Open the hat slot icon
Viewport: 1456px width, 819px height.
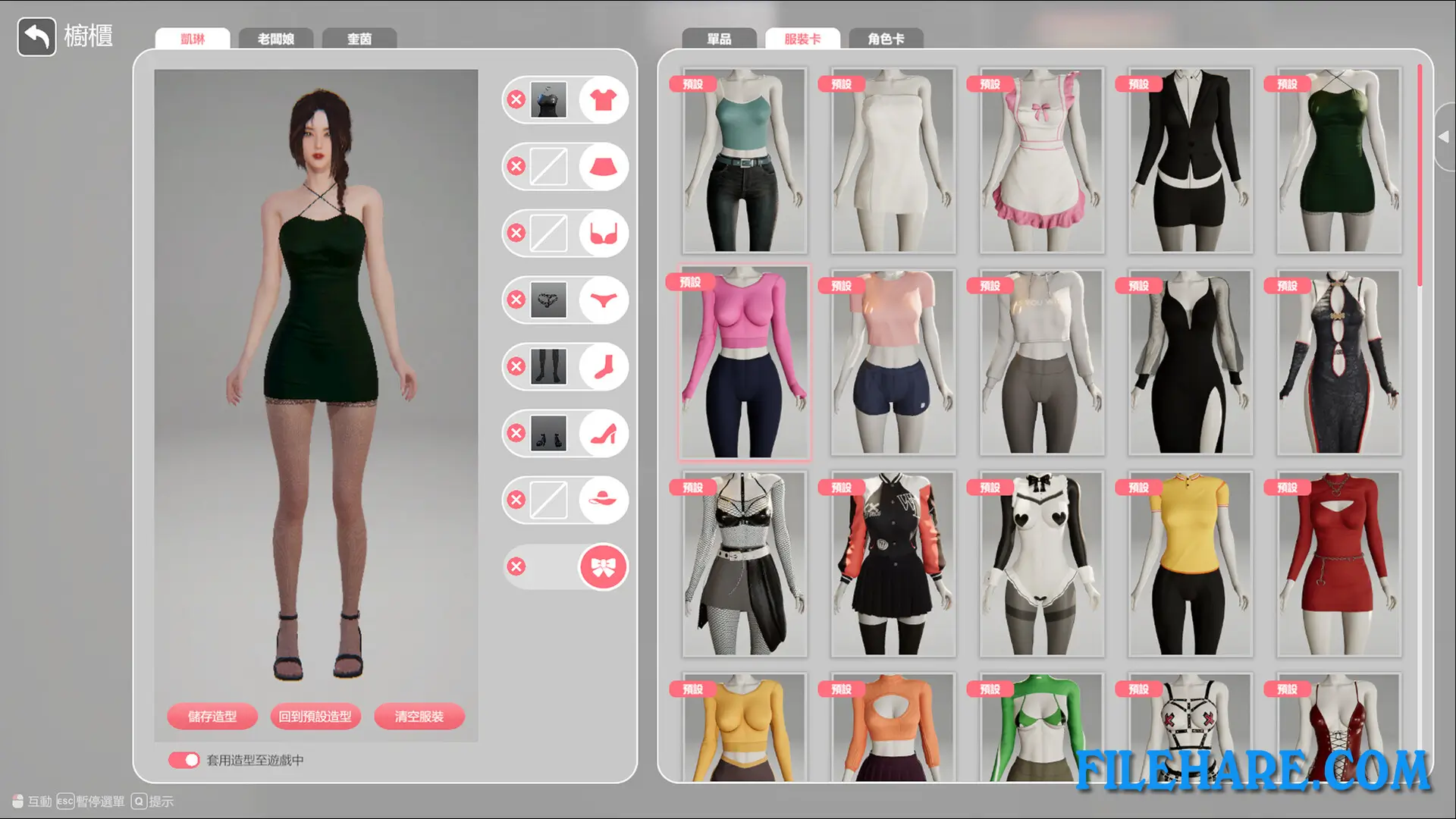pos(602,500)
